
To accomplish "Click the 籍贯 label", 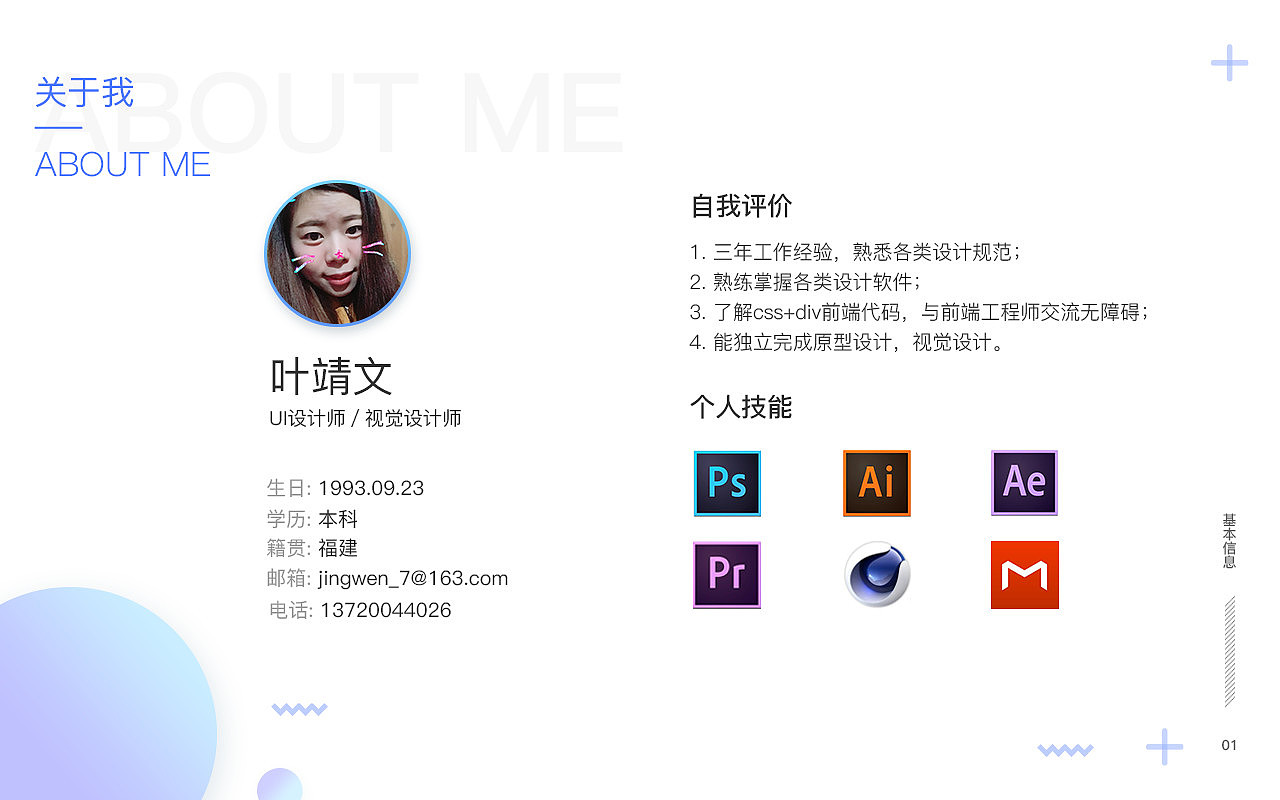I will 289,548.
